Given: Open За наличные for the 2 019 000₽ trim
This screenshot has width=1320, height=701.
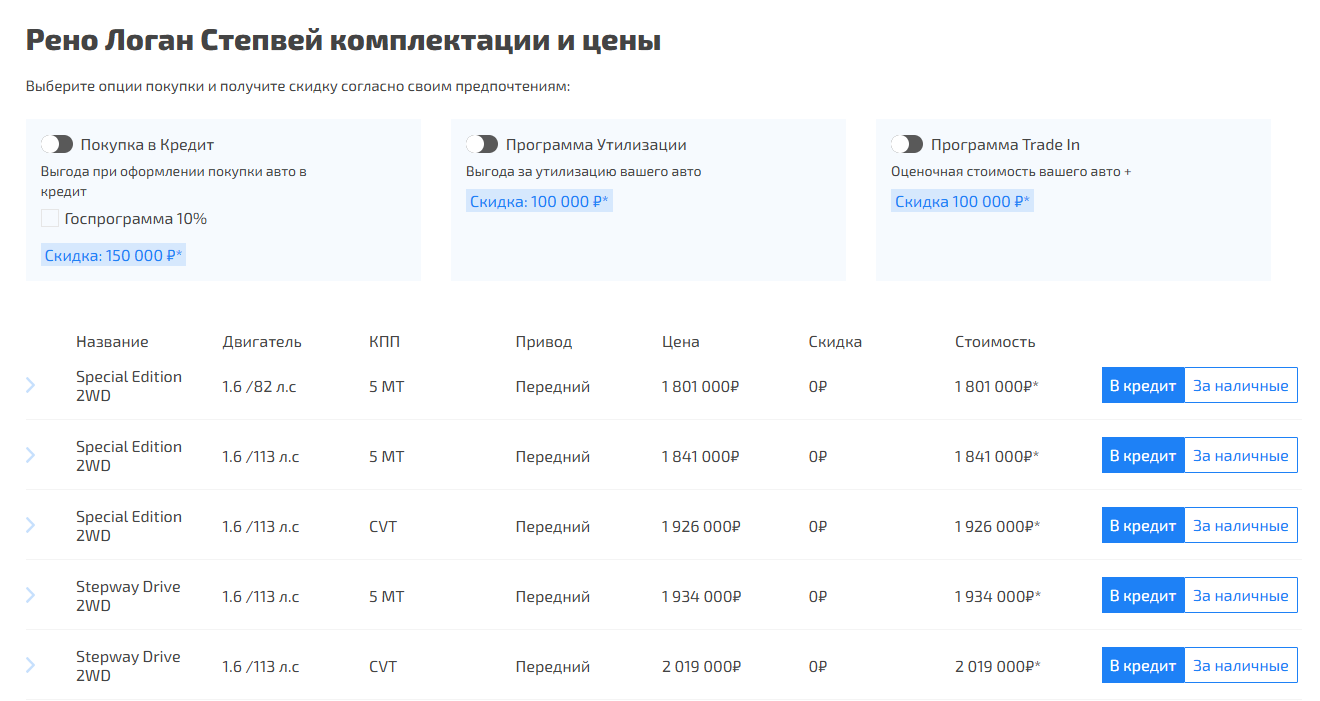Looking at the screenshot, I should point(1241,665).
